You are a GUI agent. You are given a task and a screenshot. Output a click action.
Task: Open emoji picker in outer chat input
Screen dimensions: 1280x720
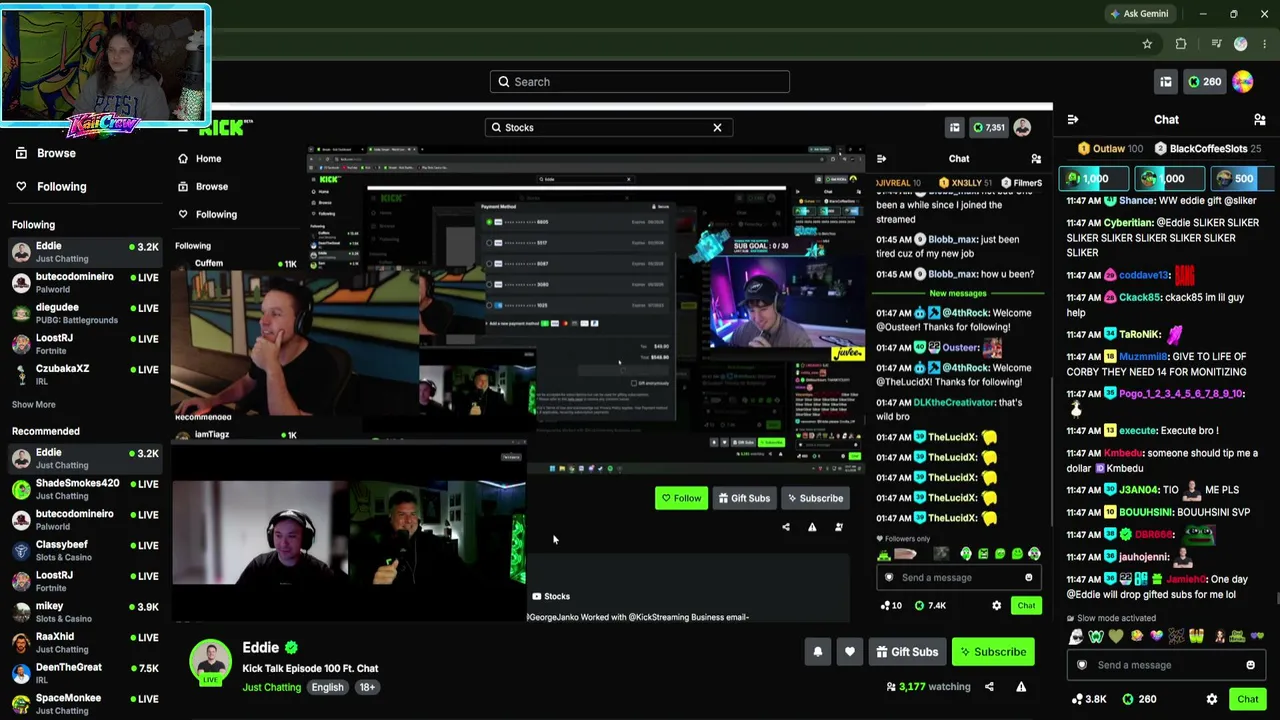click(1250, 665)
